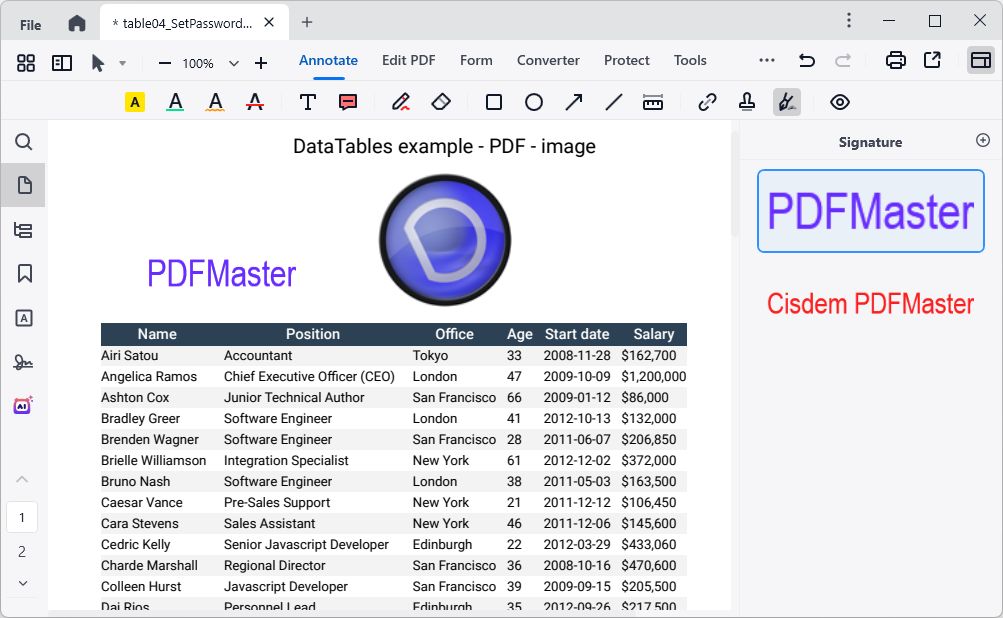This screenshot has height=618, width=1003.
Task: Open the zoom level dropdown
Action: coord(234,63)
